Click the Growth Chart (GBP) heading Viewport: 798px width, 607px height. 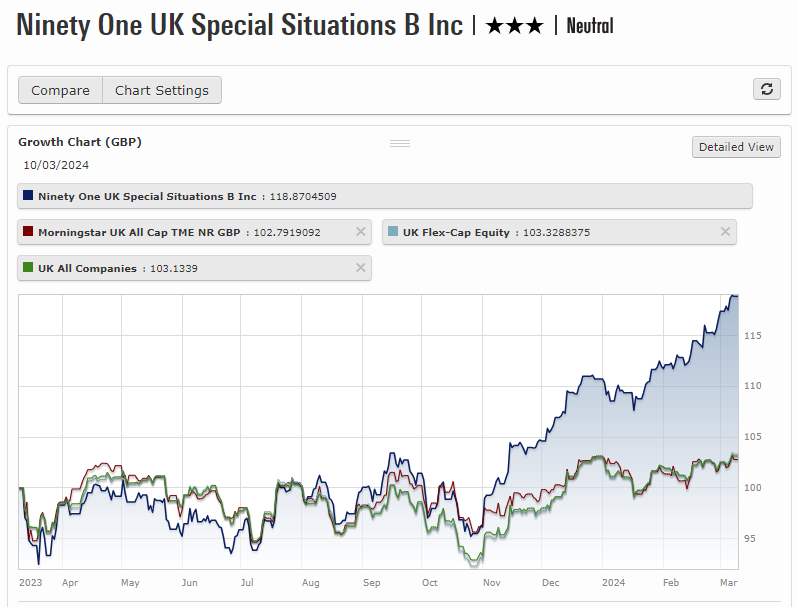pos(80,142)
